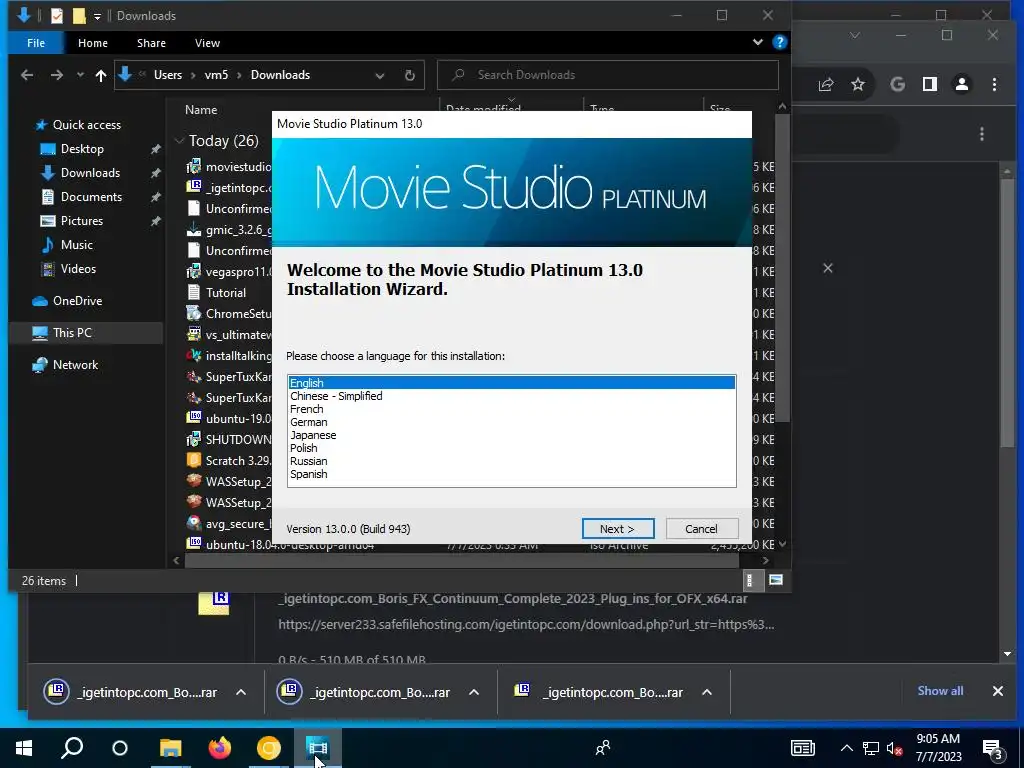Open Chrome three-dot main menu
Viewport: 1024px width, 768px height.
(994, 84)
